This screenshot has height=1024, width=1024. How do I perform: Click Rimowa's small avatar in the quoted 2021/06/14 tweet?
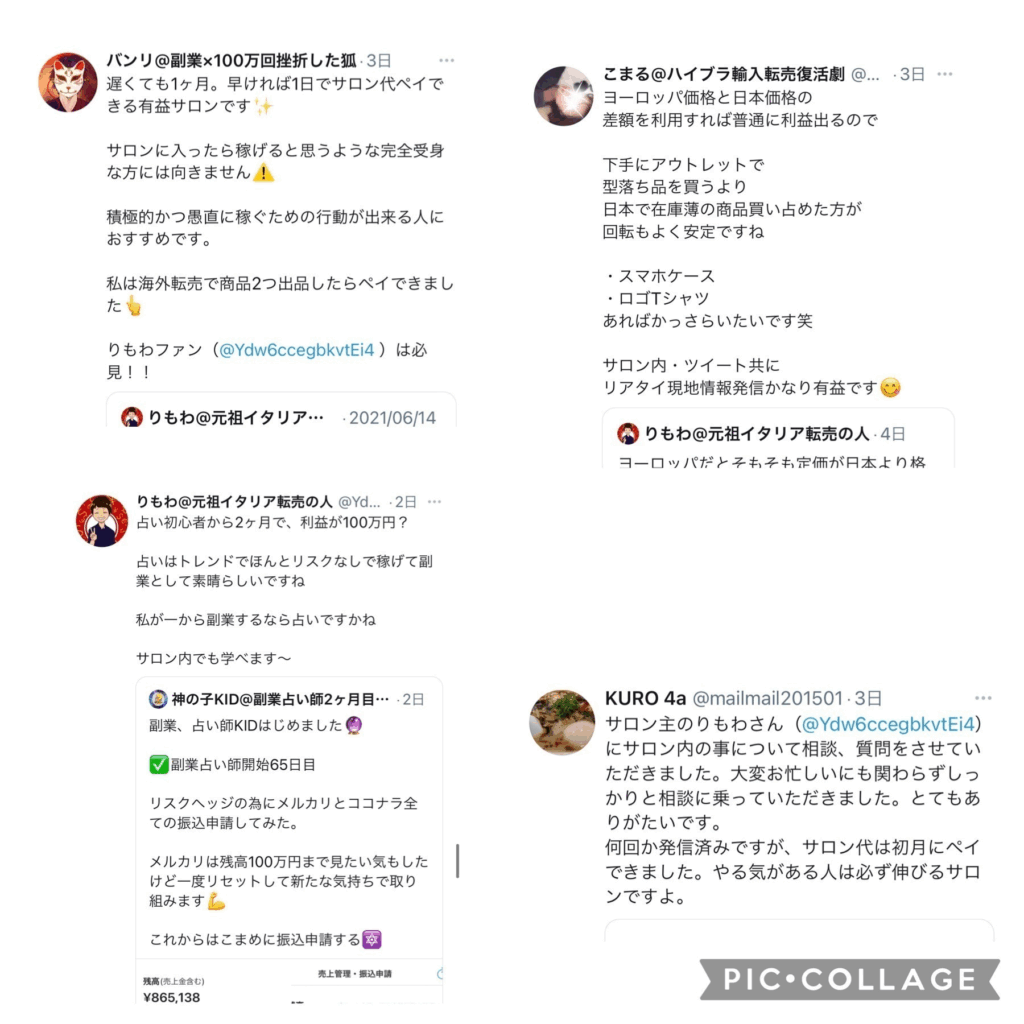(x=132, y=417)
